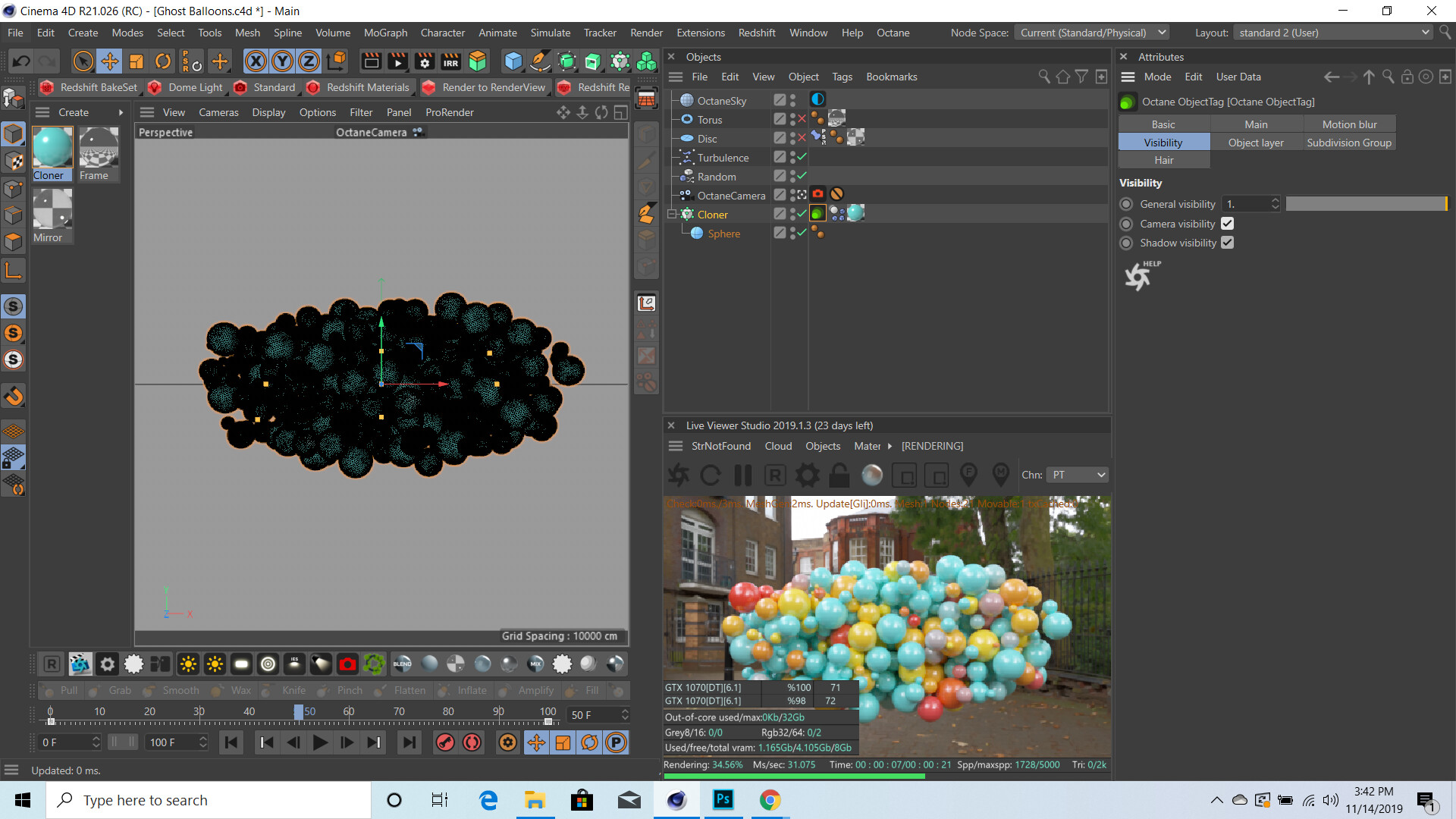Open Photoshop from the Windows taskbar

(723, 800)
